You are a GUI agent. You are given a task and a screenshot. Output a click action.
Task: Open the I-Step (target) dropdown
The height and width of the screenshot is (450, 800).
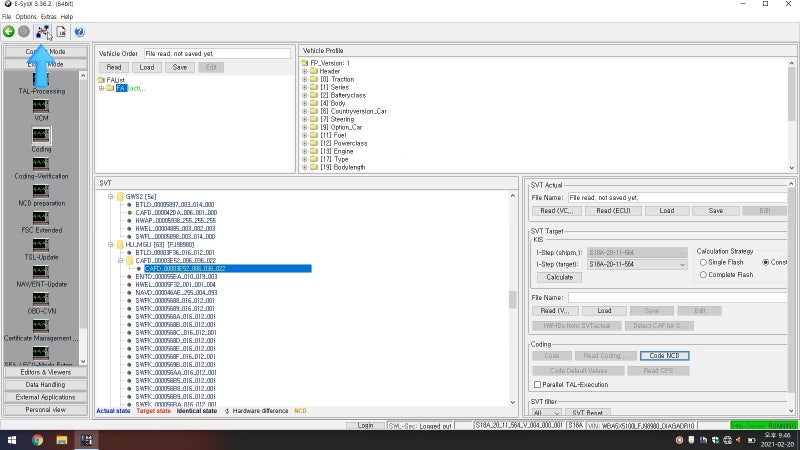point(682,265)
